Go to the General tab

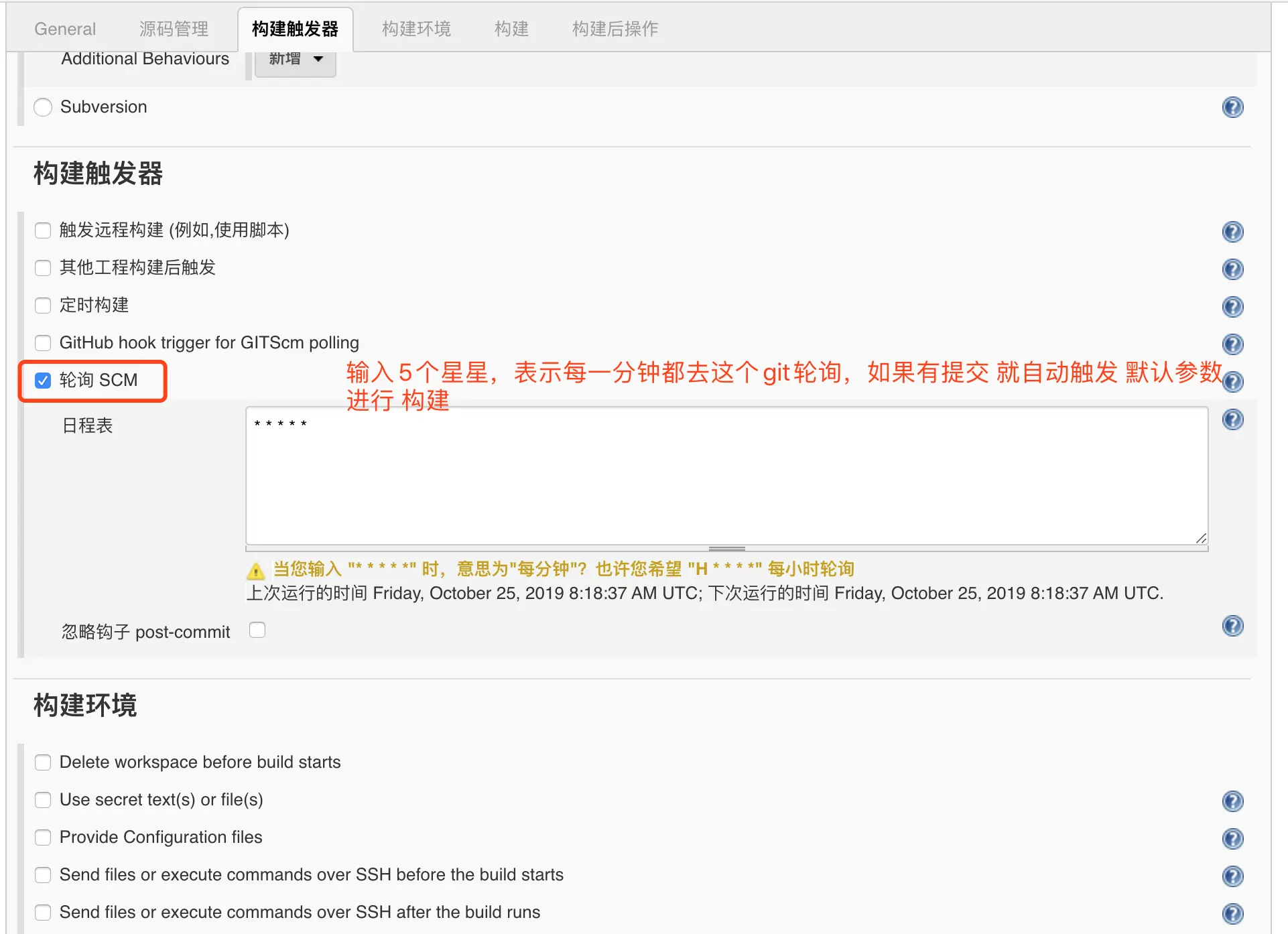65,29
